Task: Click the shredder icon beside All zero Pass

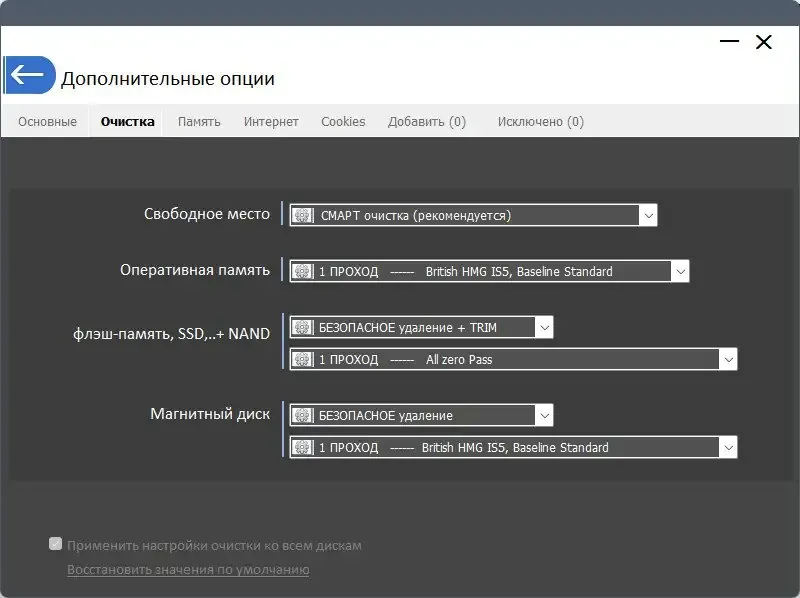Action: point(302,360)
